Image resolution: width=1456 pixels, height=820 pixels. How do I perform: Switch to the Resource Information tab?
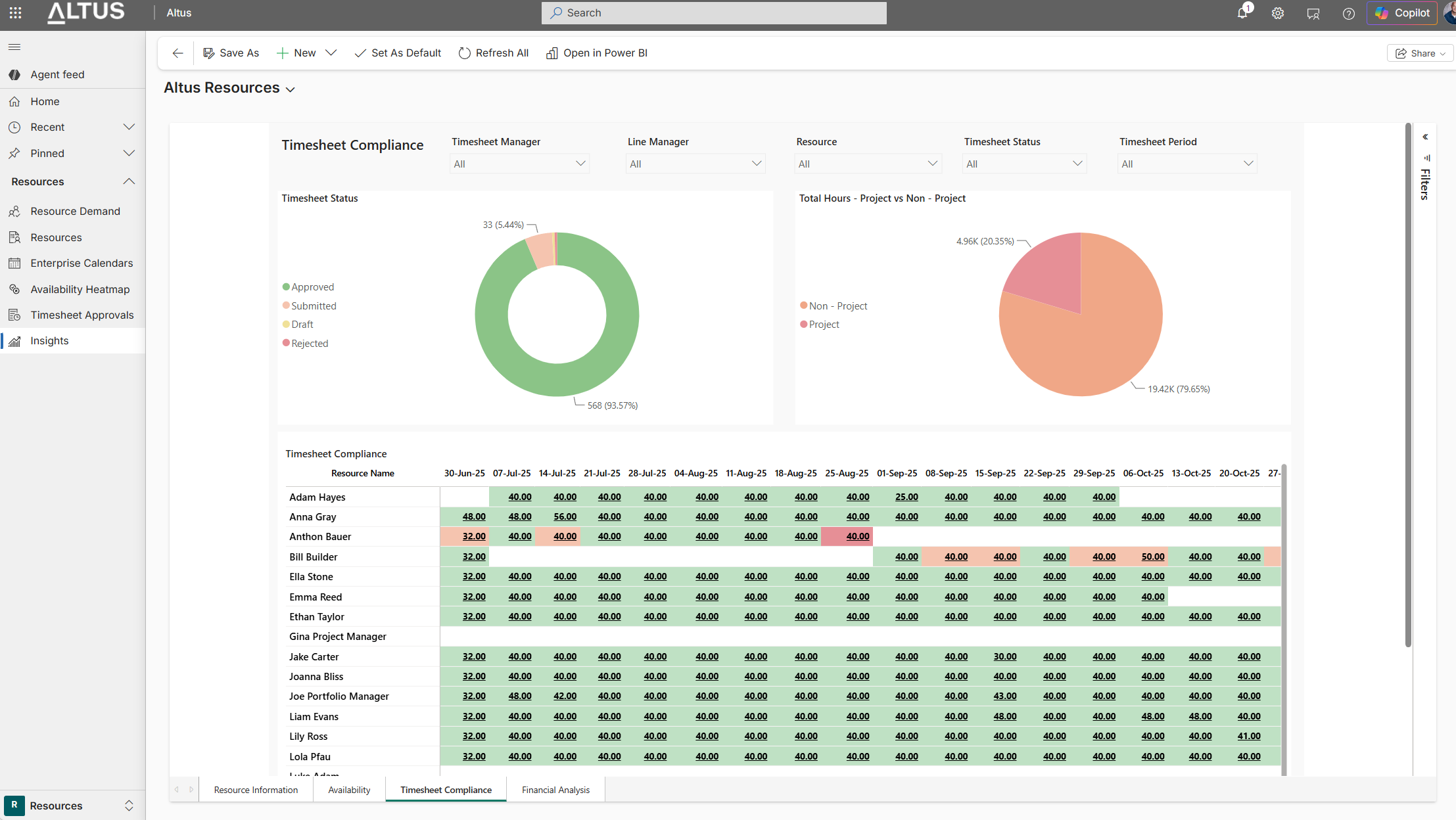point(256,790)
